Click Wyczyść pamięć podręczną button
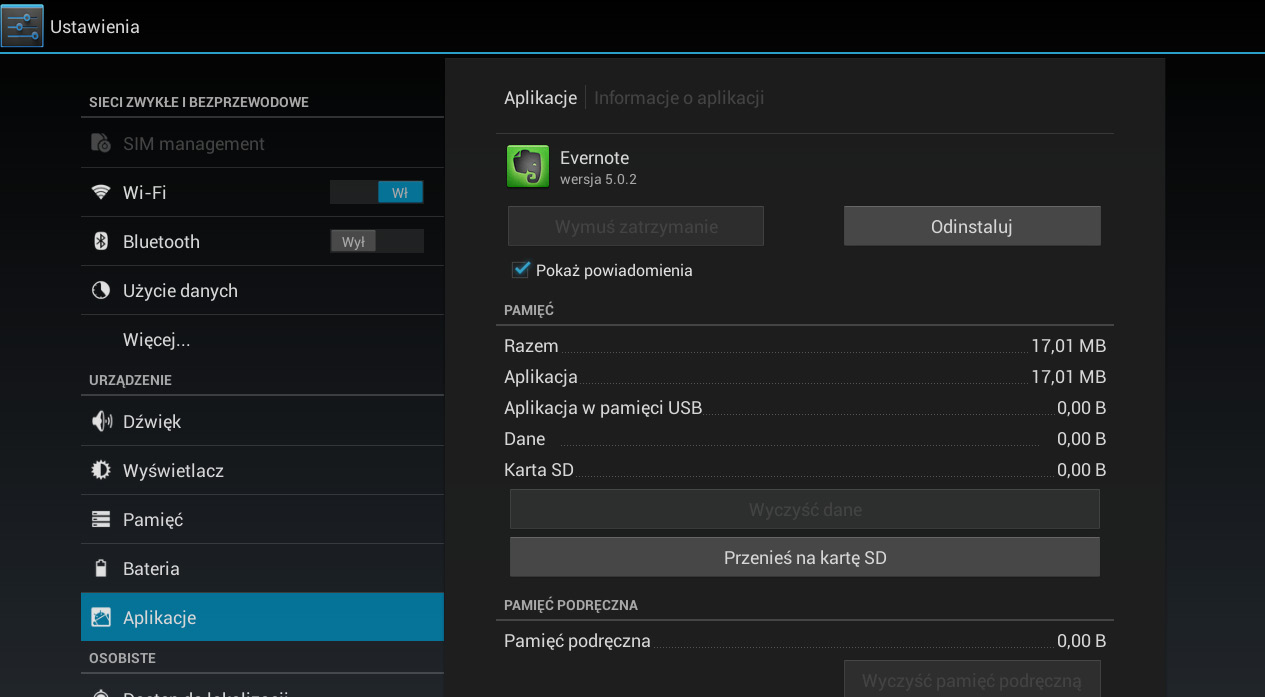 pos(972,679)
